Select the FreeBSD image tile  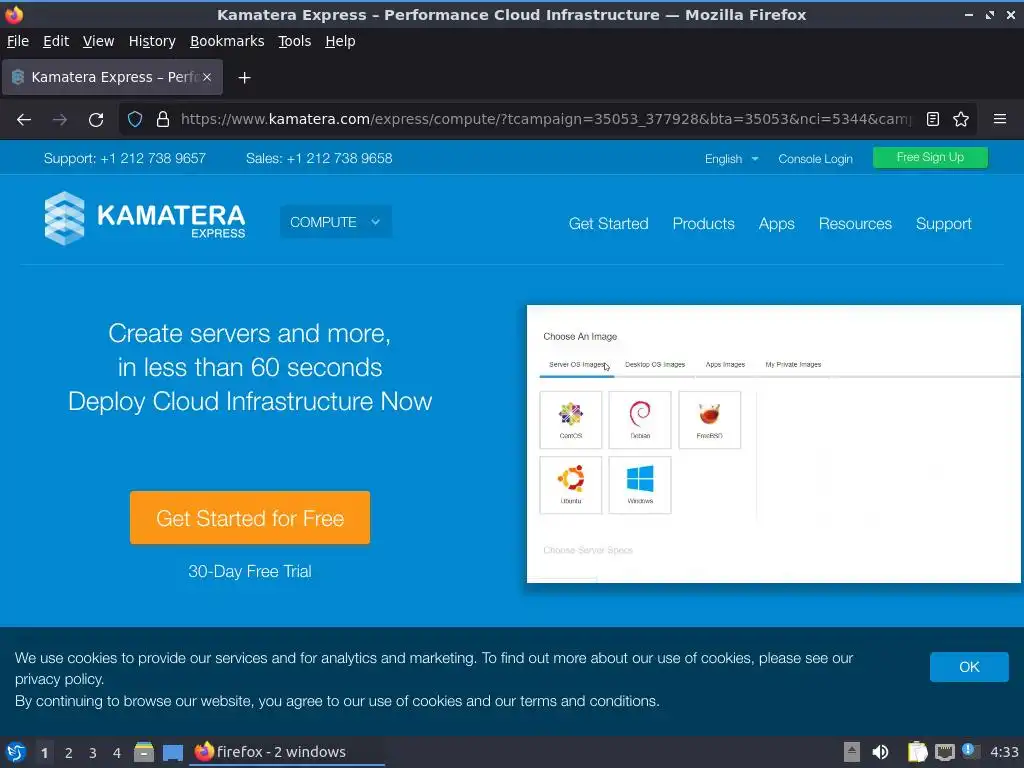coord(709,420)
